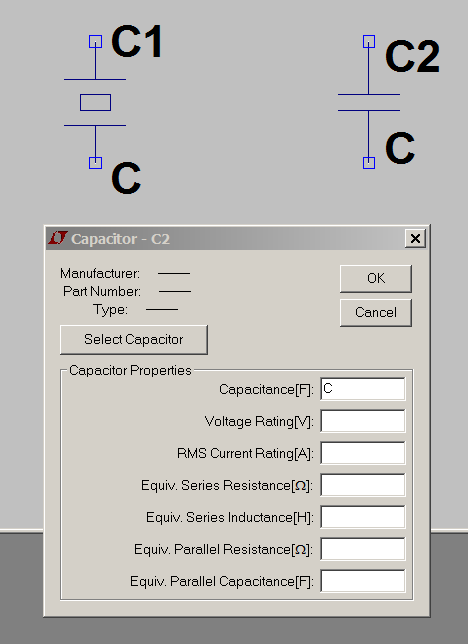
Task: Select bottom terminal pin of C1
Action: click(x=95, y=163)
